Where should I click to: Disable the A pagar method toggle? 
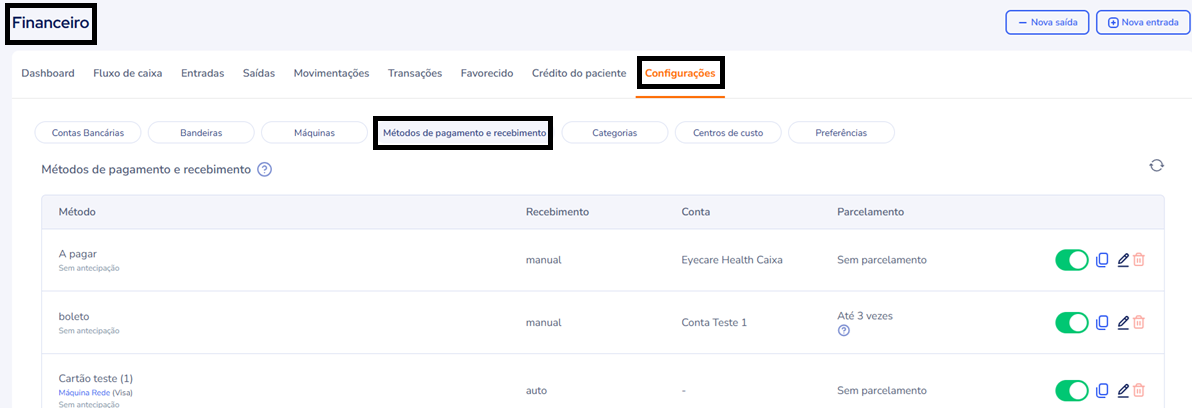(1071, 260)
